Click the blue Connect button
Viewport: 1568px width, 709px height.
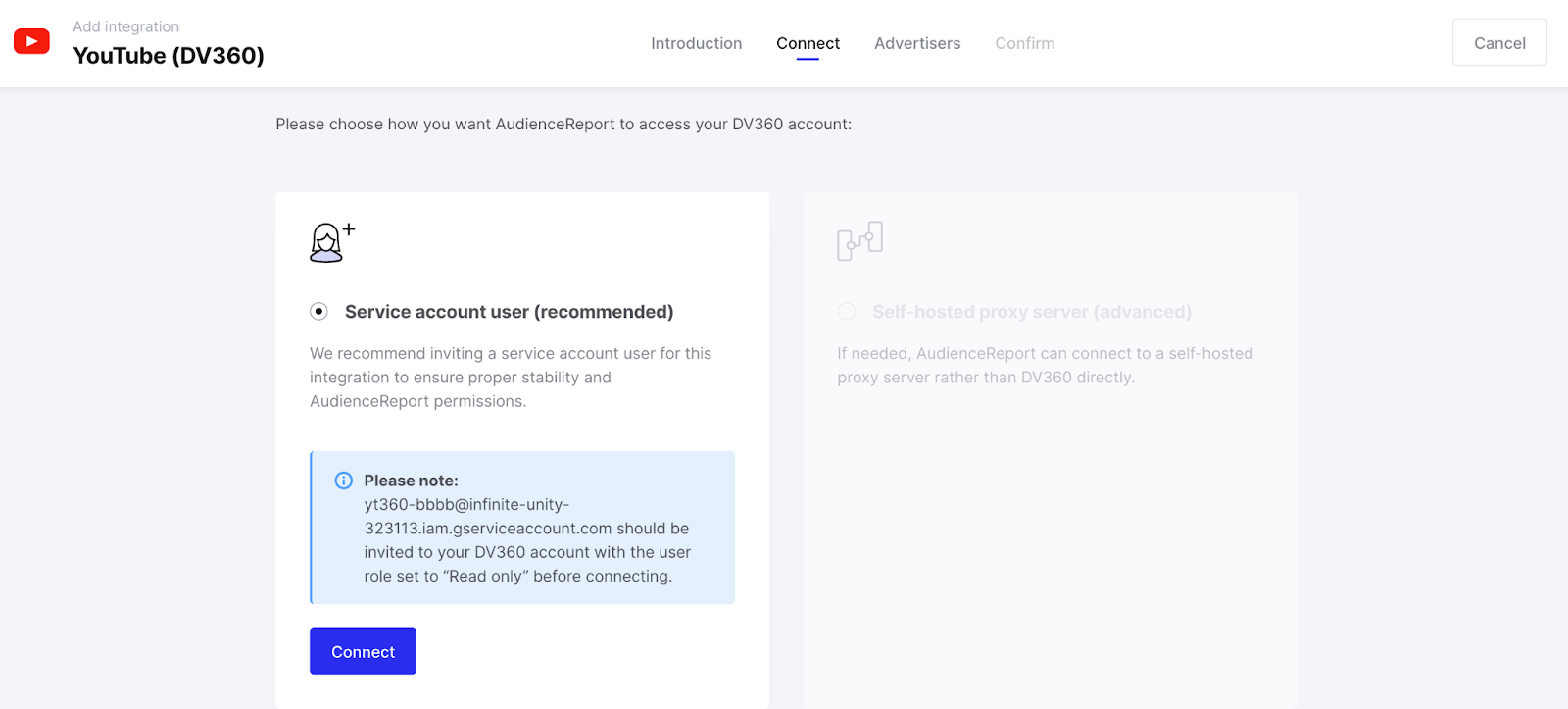363,651
